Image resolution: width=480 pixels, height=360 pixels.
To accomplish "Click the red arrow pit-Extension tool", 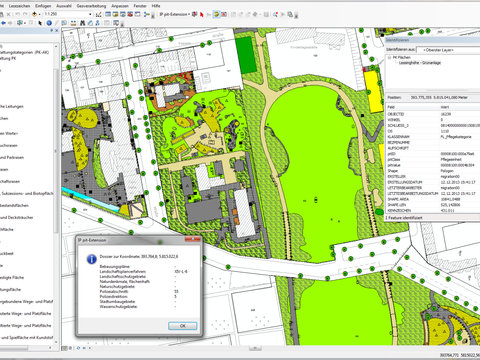I will (202, 15).
